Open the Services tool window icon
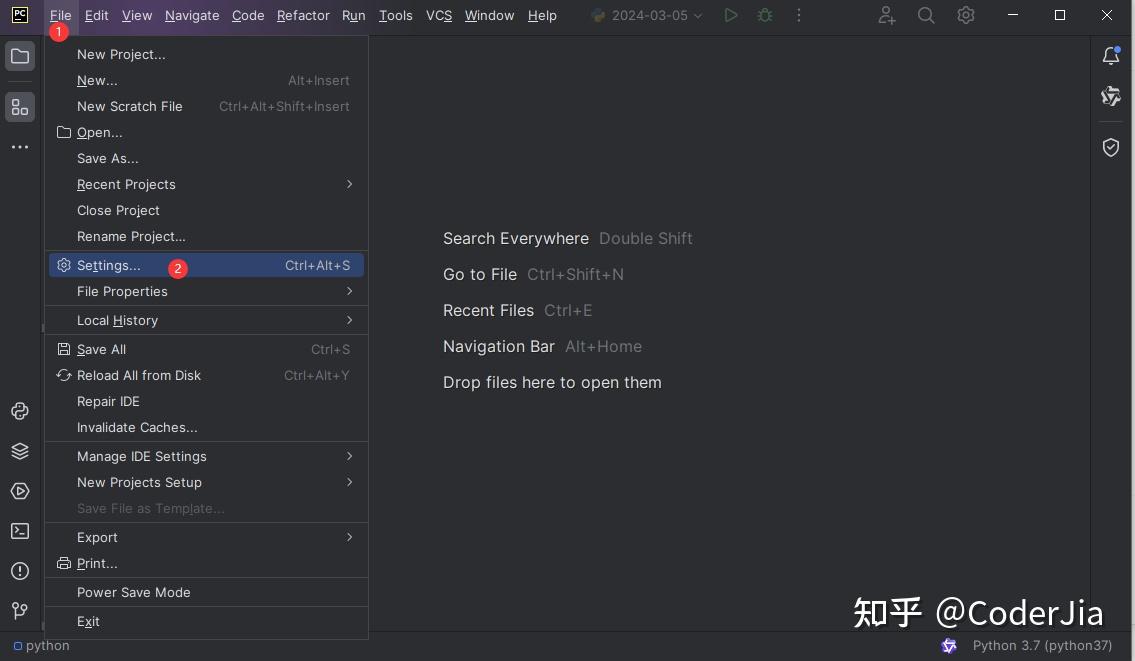 (20, 491)
